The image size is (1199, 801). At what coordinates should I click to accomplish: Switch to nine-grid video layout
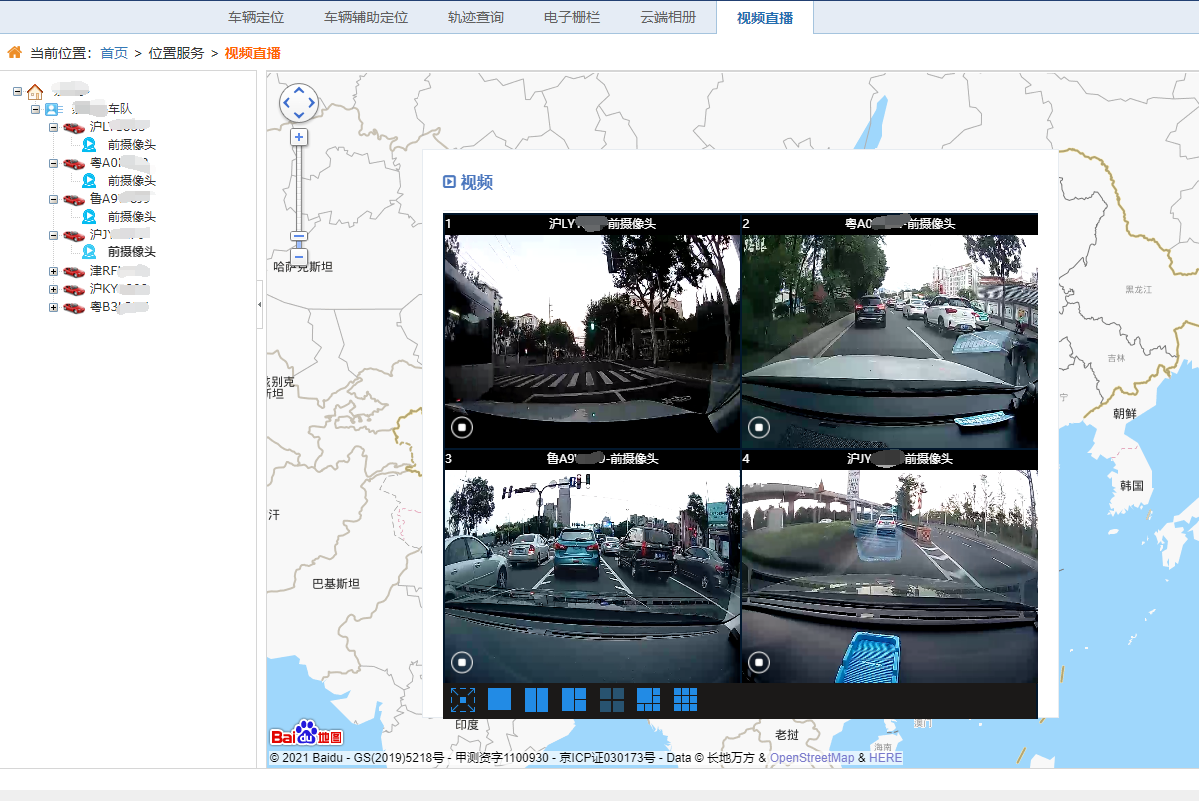click(685, 700)
